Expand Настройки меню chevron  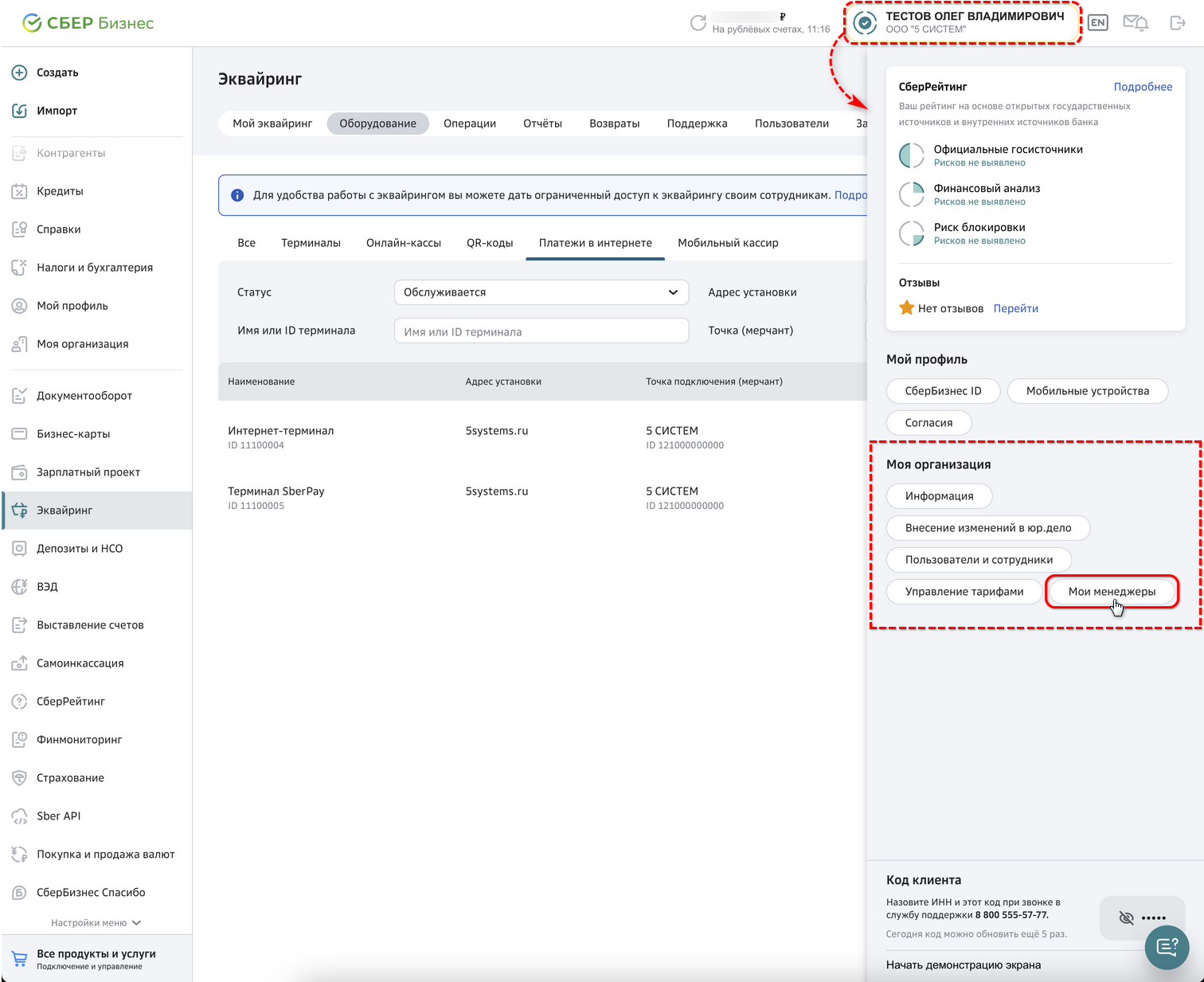(136, 923)
